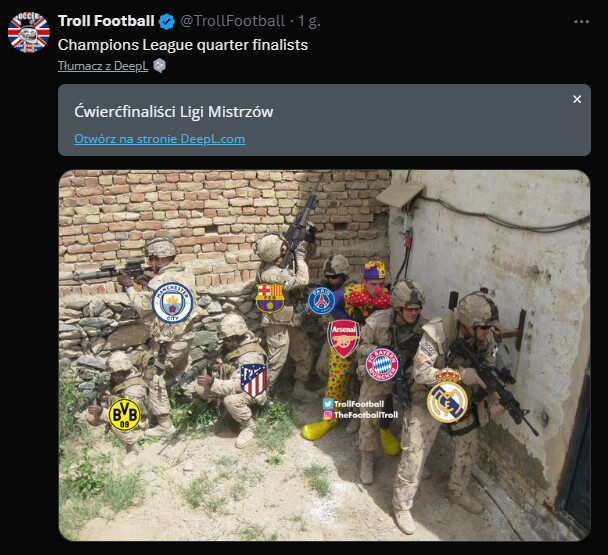Image resolution: width=608 pixels, height=555 pixels.
Task: Click the Tłumacz z DeepL link
Action: (103, 66)
